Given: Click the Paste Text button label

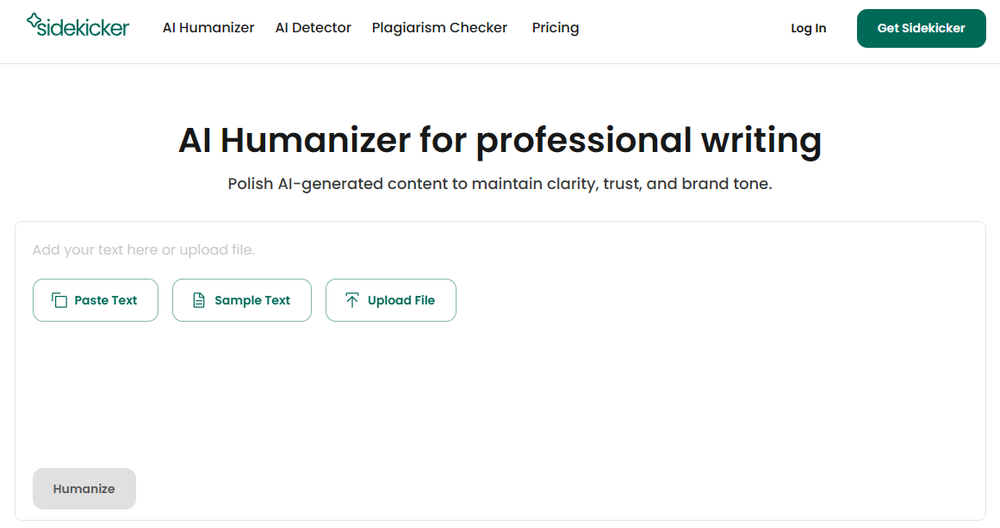Looking at the screenshot, I should (106, 300).
